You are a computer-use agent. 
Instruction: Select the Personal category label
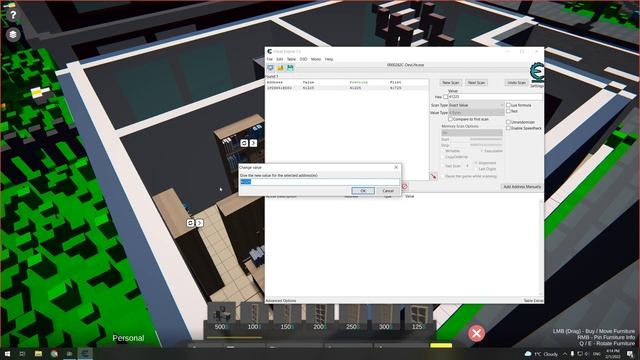pos(128,338)
